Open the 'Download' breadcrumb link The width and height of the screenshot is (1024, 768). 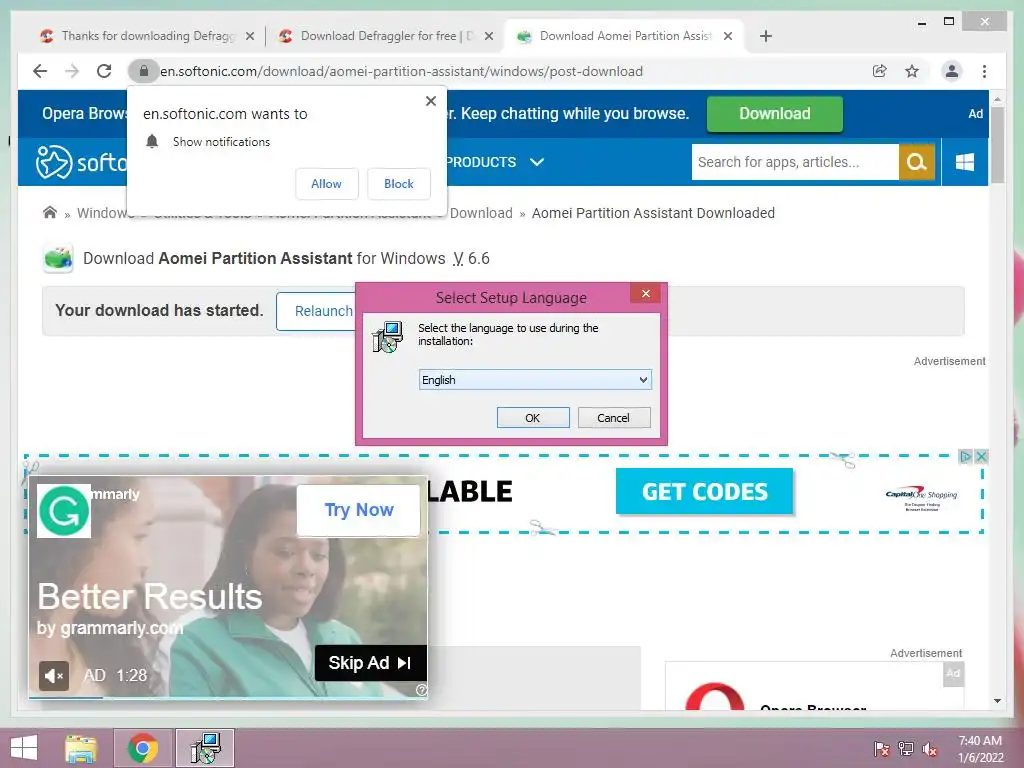pos(481,213)
